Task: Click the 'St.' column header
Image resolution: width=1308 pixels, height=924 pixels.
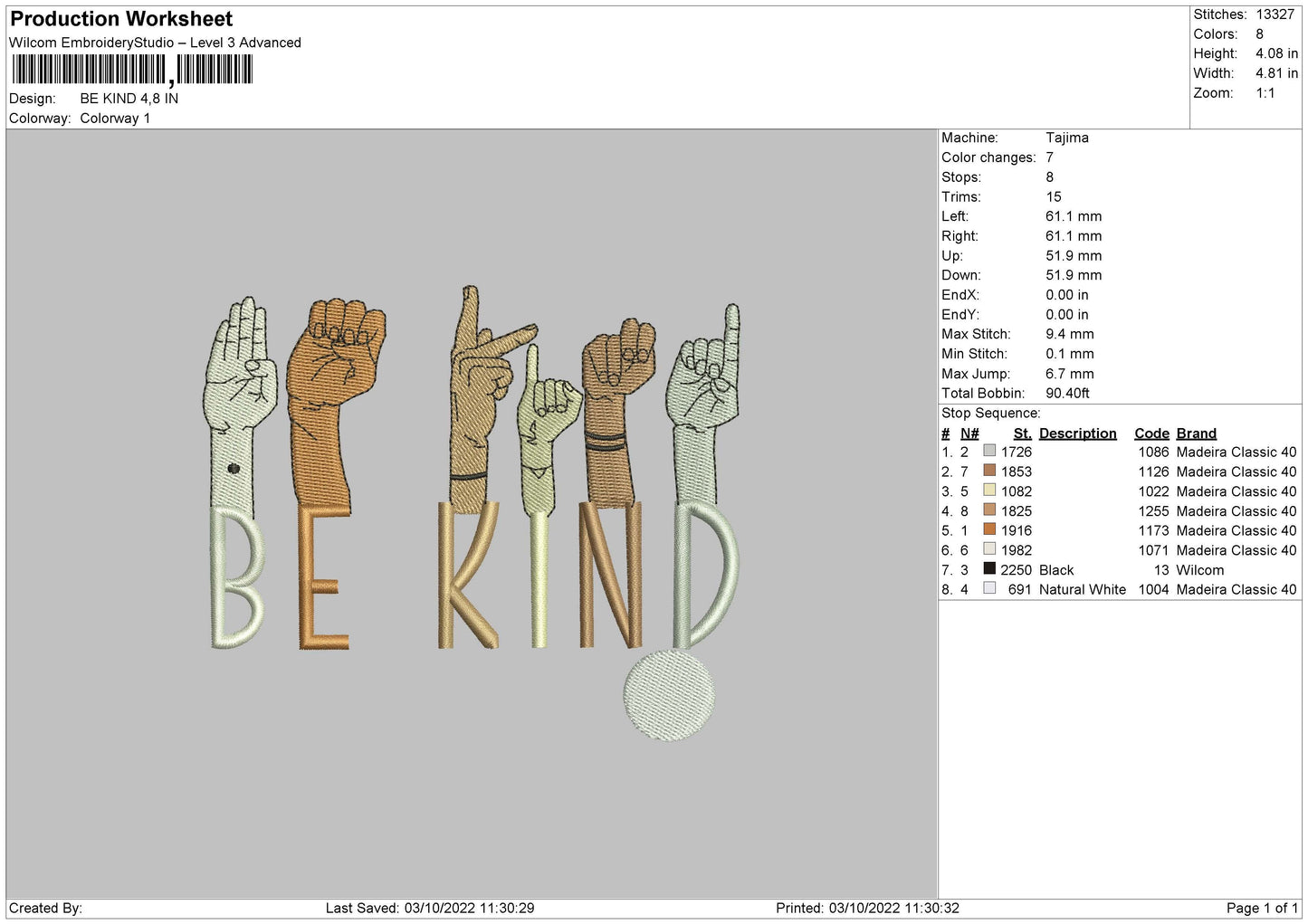Action: click(1022, 433)
